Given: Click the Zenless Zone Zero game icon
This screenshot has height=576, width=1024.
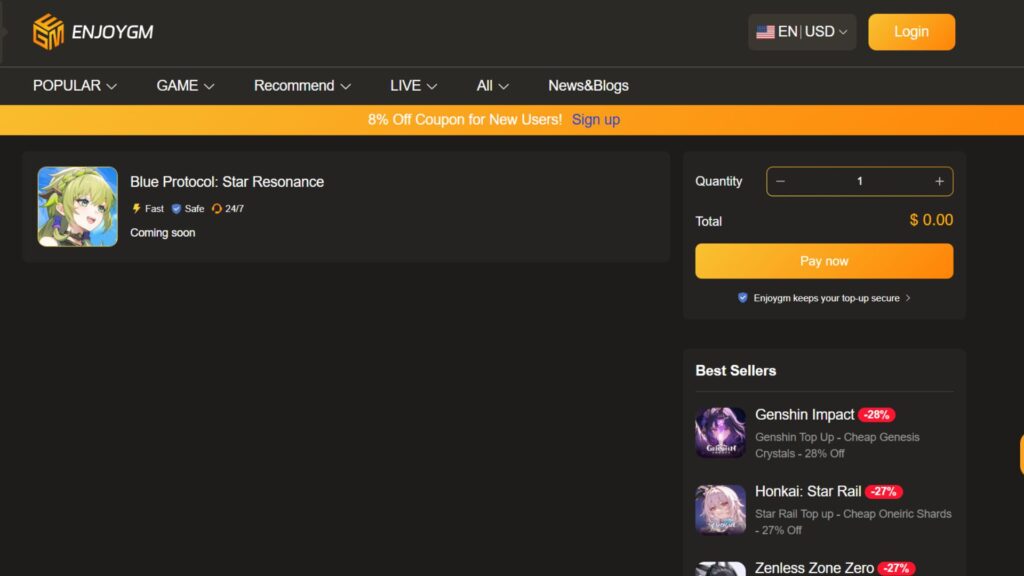Looking at the screenshot, I should coord(720,568).
